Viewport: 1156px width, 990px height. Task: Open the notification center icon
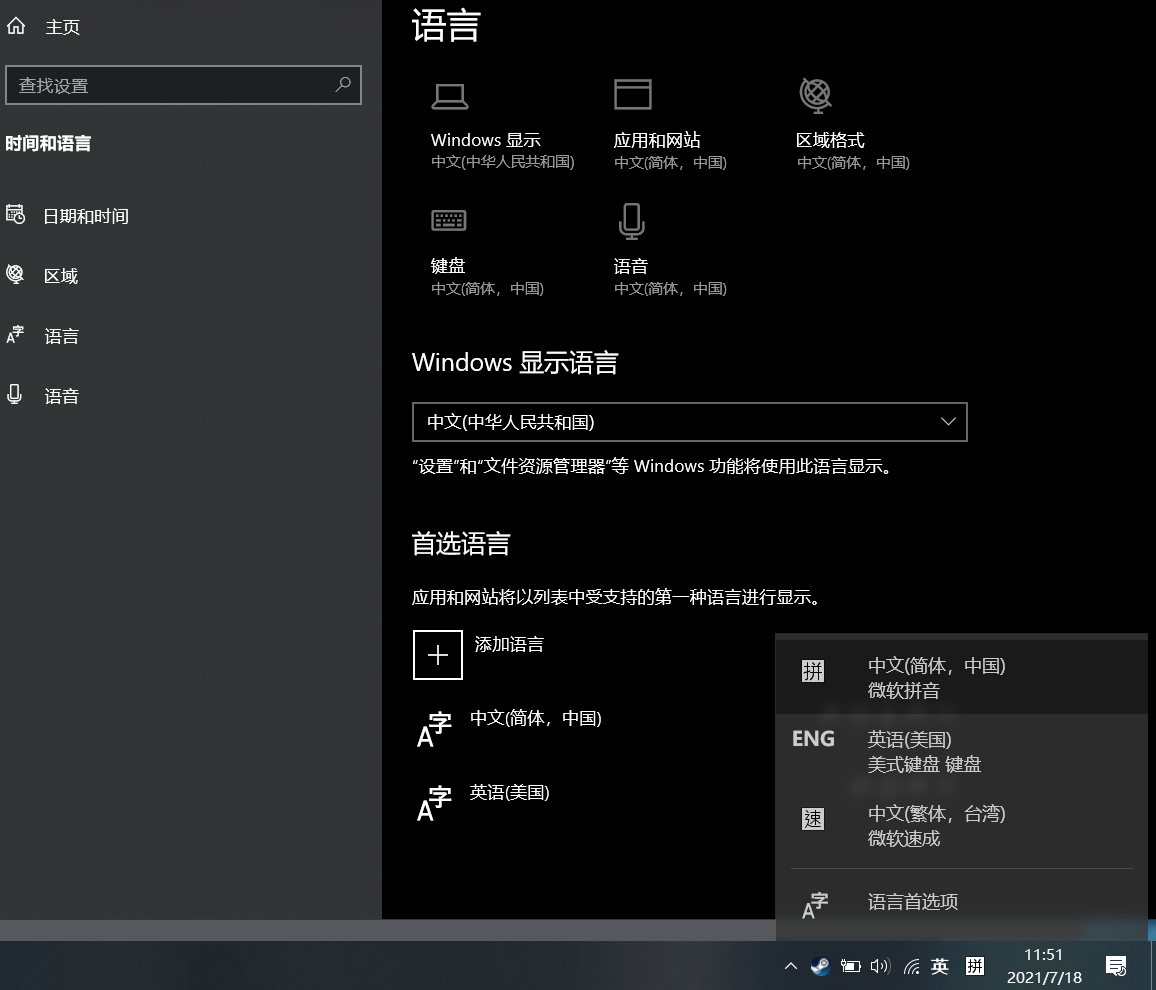pos(1116,966)
